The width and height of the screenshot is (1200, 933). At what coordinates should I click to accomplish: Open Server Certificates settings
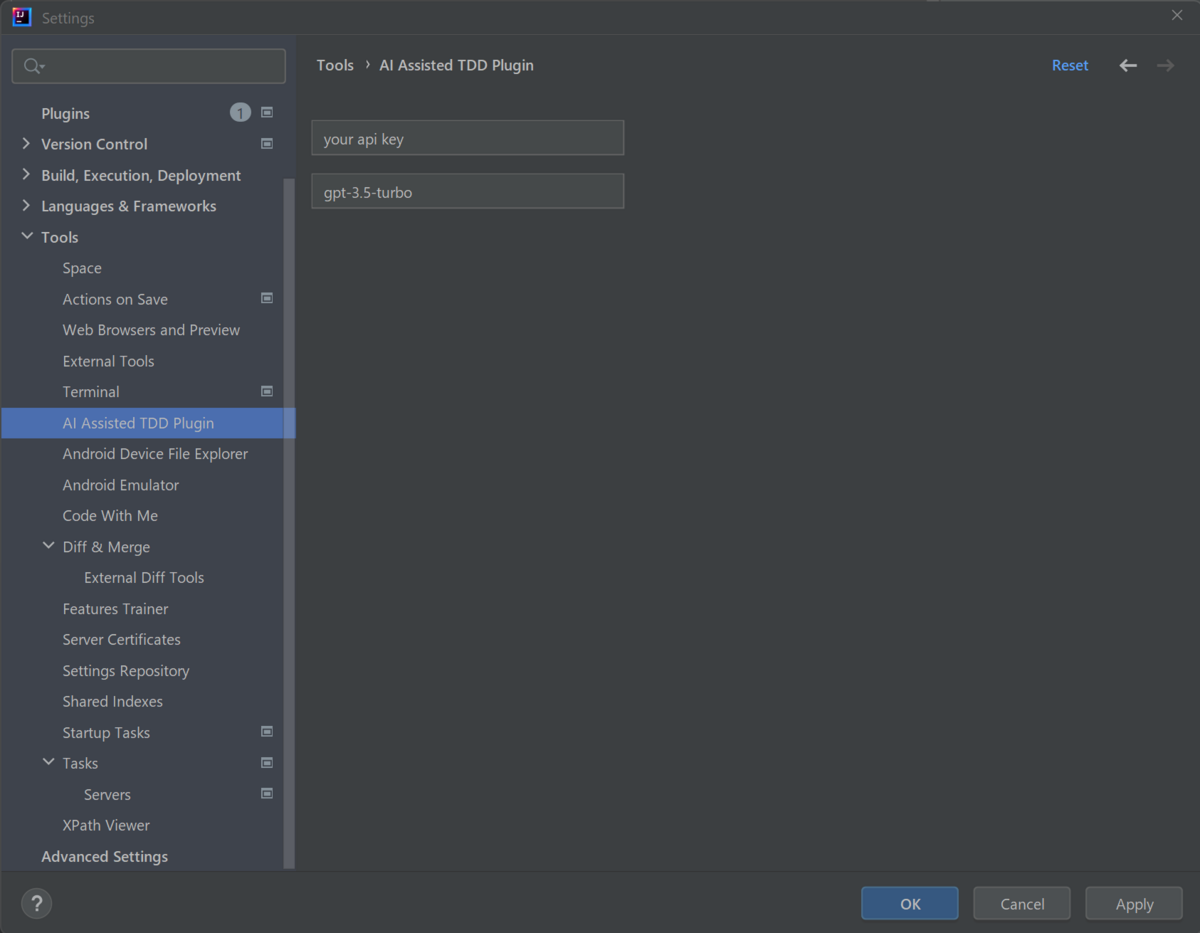click(121, 640)
